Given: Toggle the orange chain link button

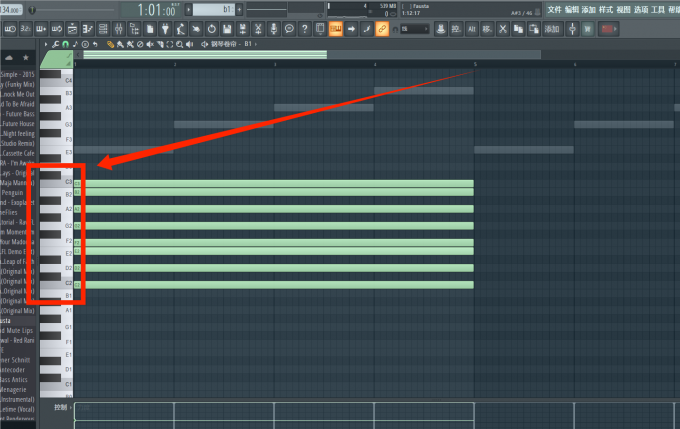Looking at the screenshot, I should [x=382, y=29].
